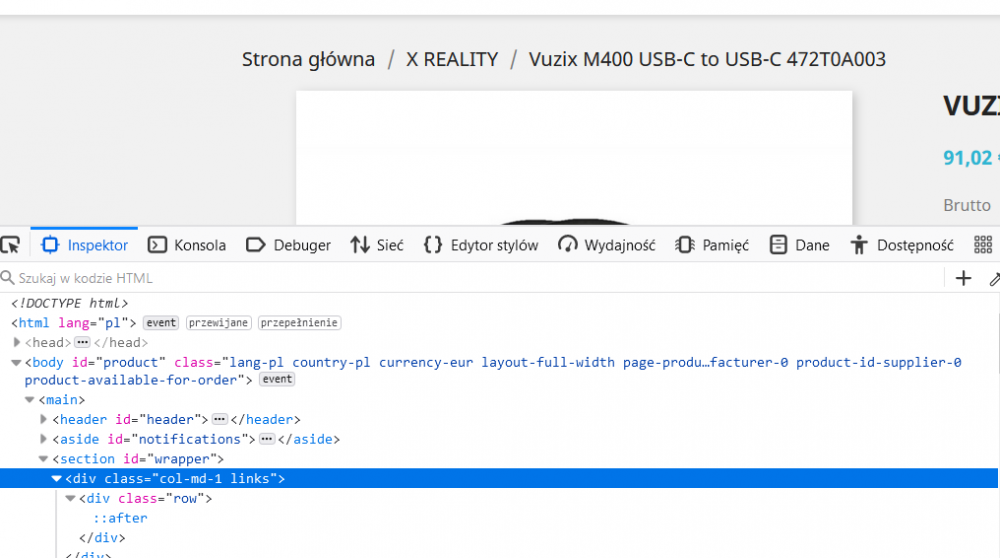The height and width of the screenshot is (558, 1000).
Task: Collapse the div class="row" node
Action: [70, 499]
